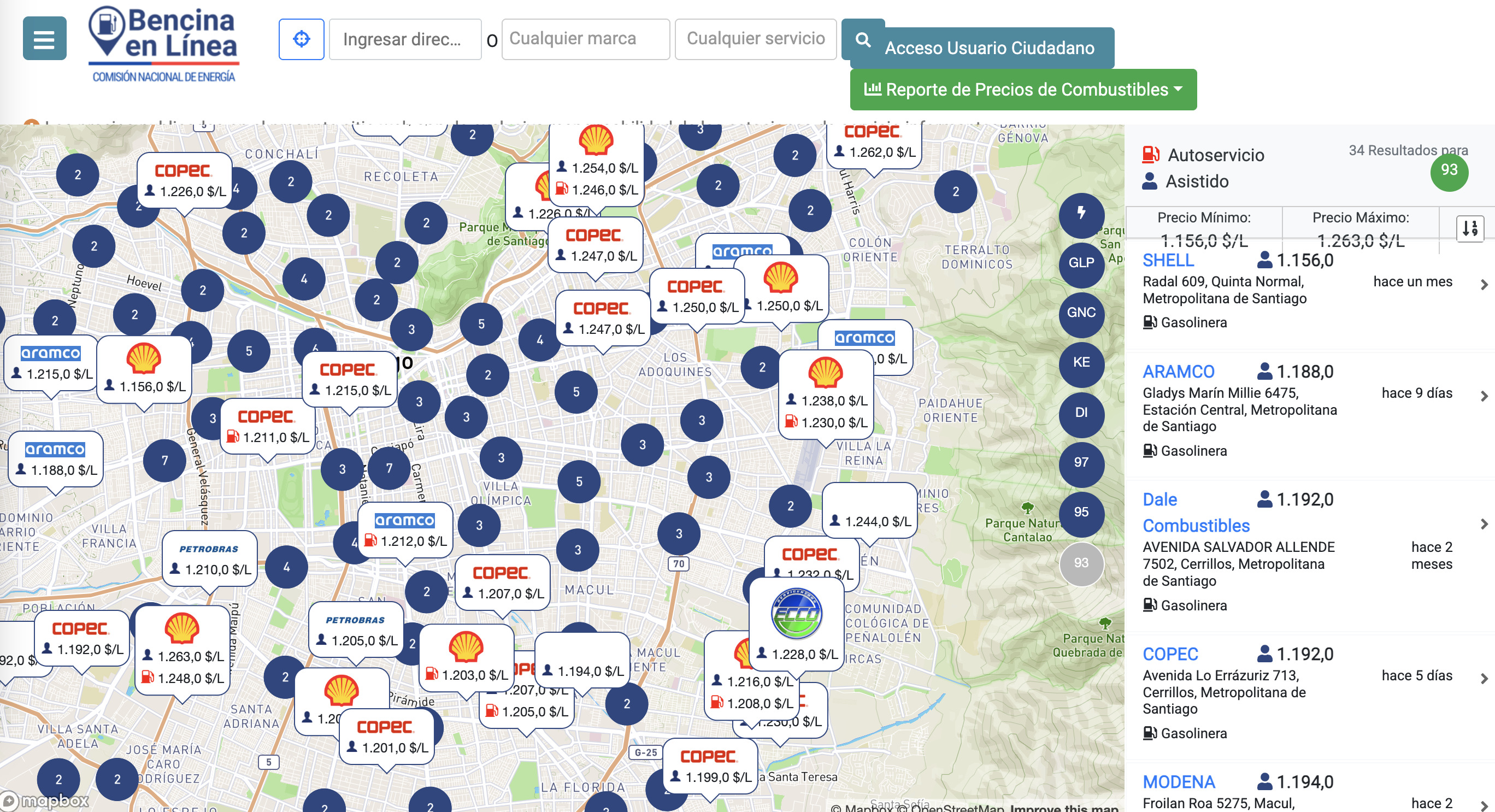Toggle the 93 octane fuel filter

[x=1081, y=563]
